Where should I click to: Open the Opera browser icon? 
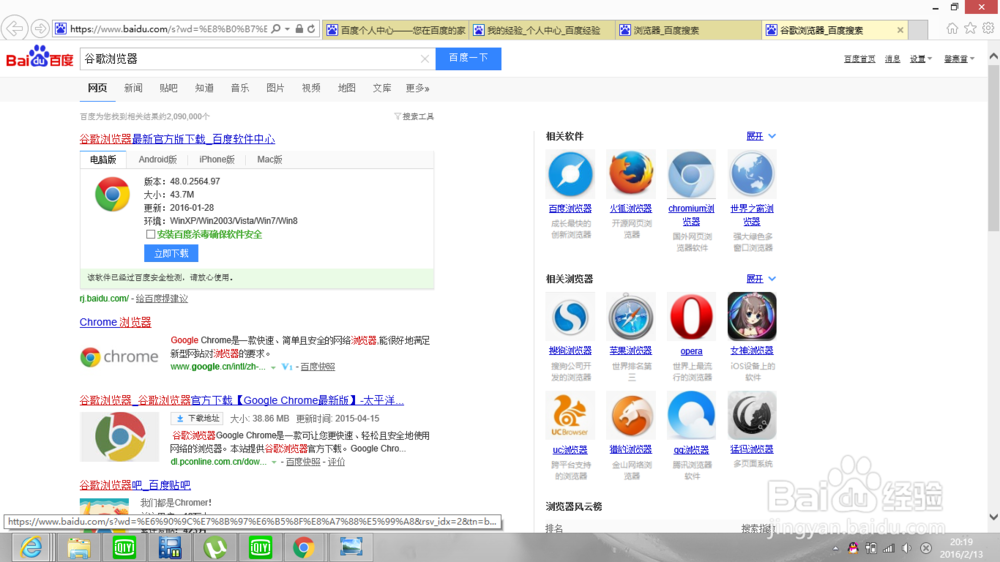click(x=691, y=316)
